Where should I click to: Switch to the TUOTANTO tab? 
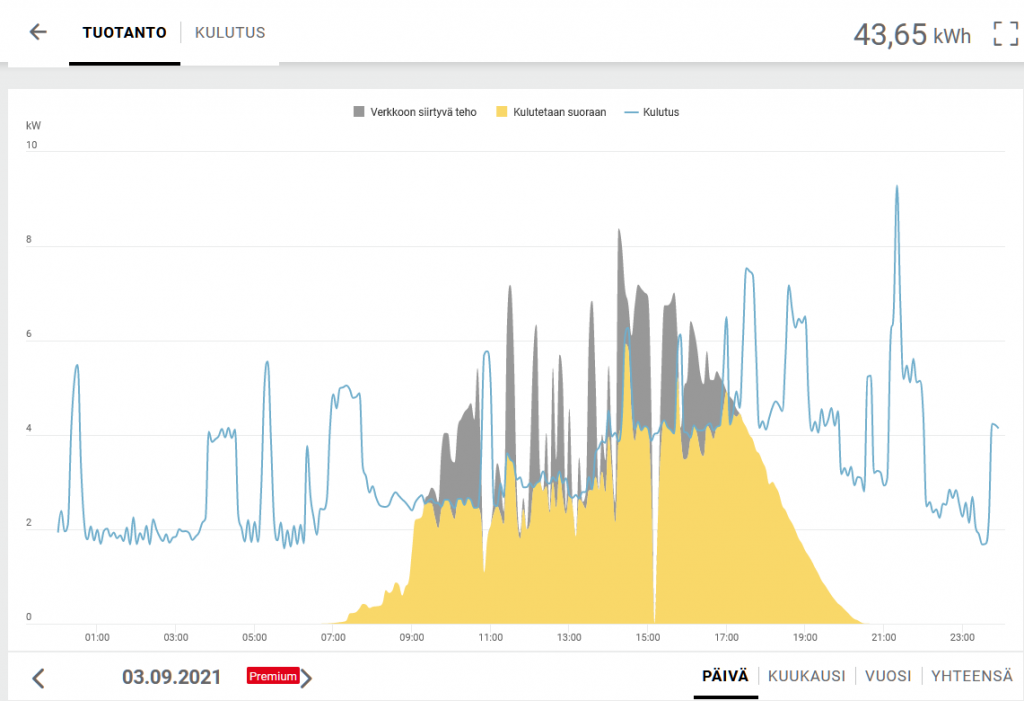click(x=124, y=33)
